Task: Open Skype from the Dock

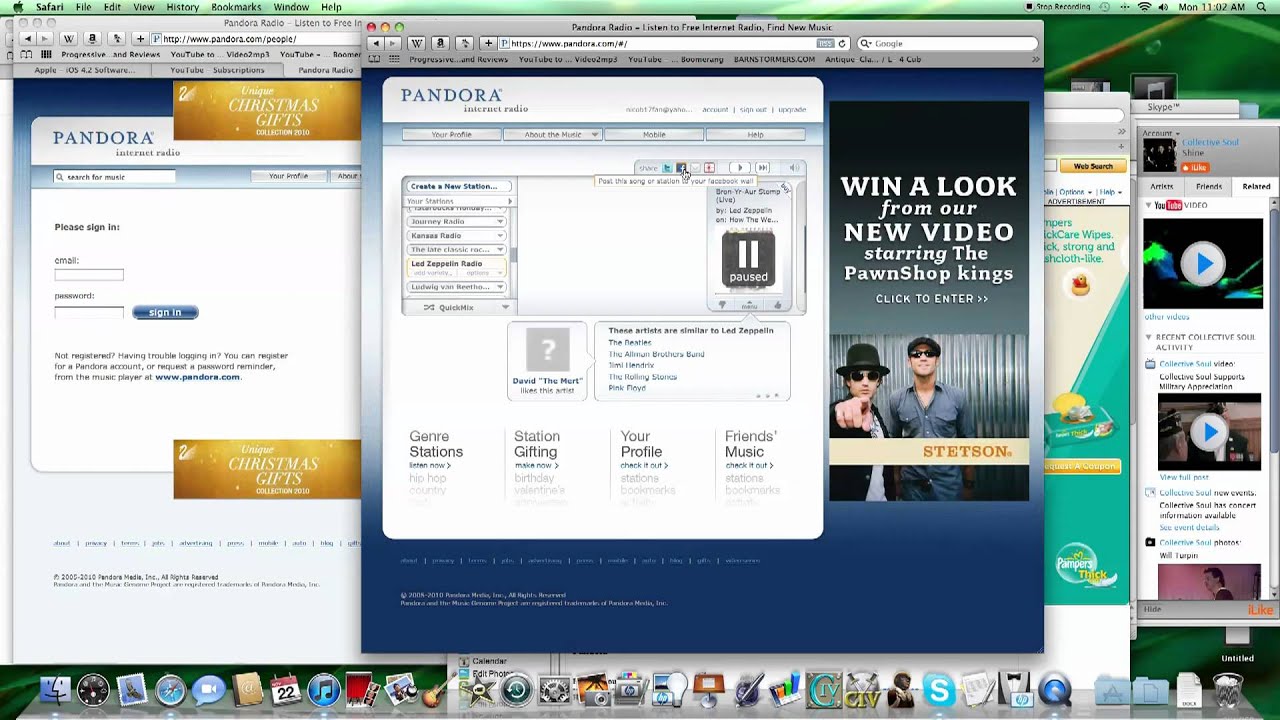Action: [938, 690]
